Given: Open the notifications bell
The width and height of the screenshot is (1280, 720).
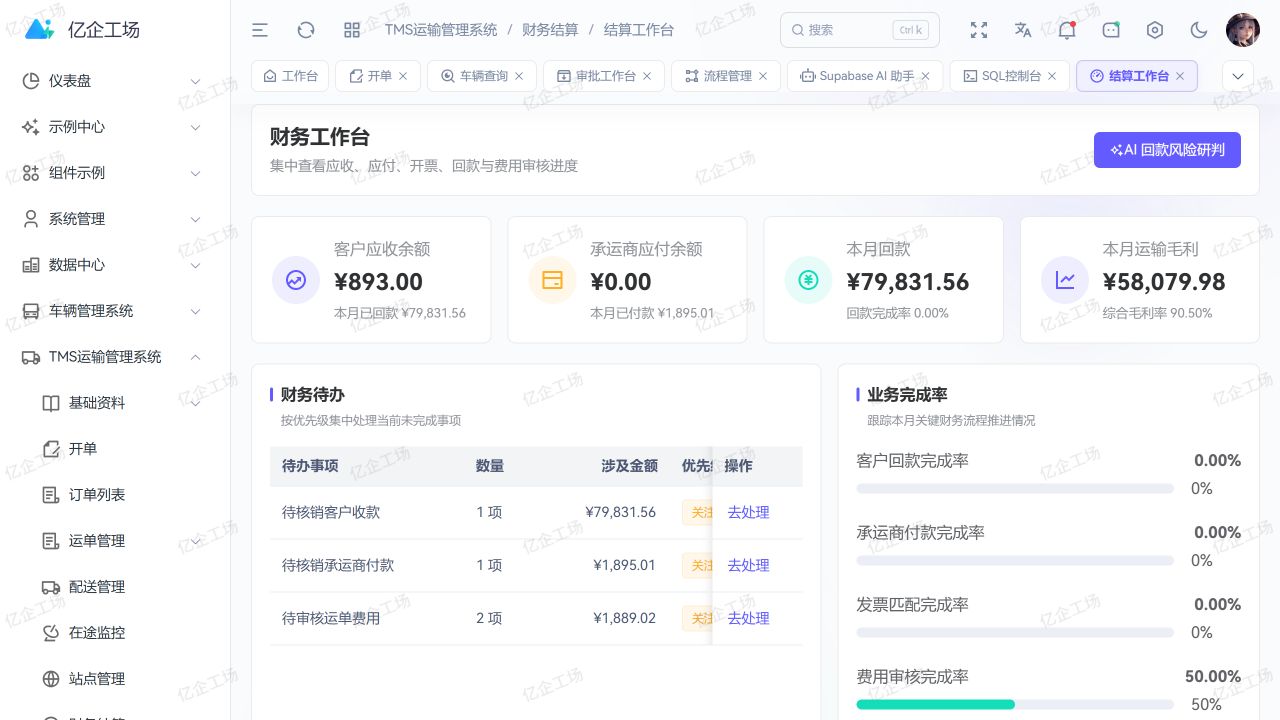Looking at the screenshot, I should pyautogui.click(x=1067, y=30).
